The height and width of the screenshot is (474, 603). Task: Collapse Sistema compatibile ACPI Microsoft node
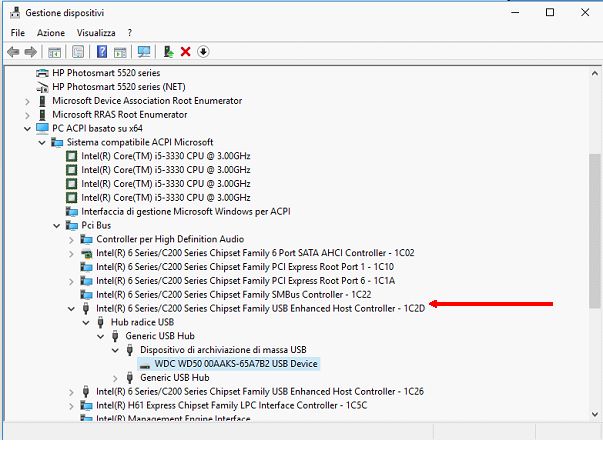pyautogui.click(x=42, y=143)
